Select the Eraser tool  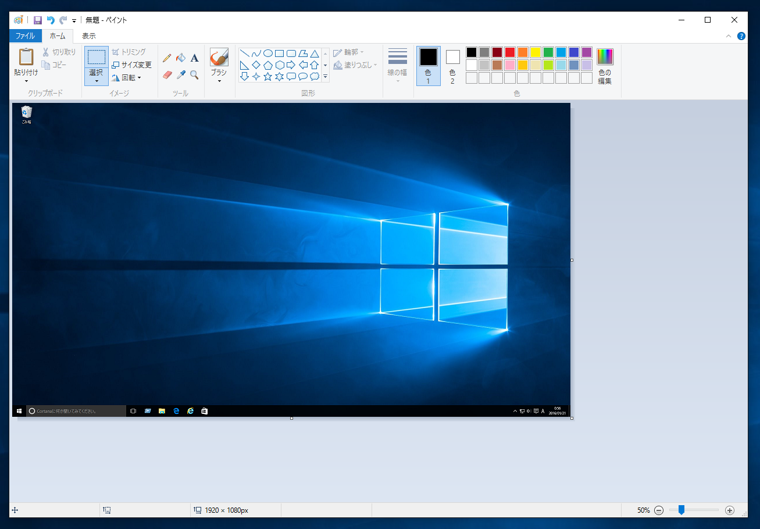point(167,75)
